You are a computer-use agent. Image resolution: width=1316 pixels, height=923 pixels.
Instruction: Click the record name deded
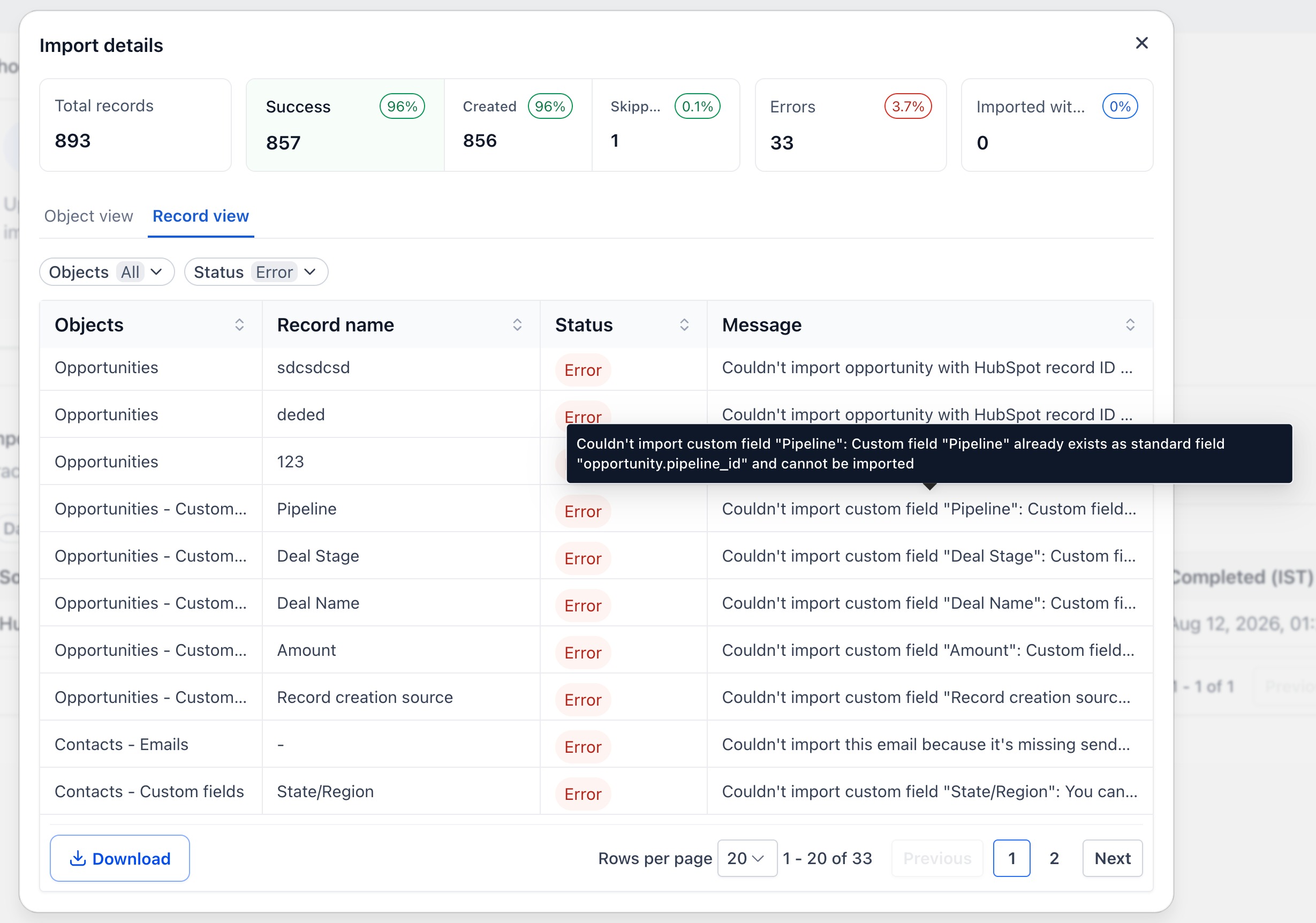[x=301, y=414]
